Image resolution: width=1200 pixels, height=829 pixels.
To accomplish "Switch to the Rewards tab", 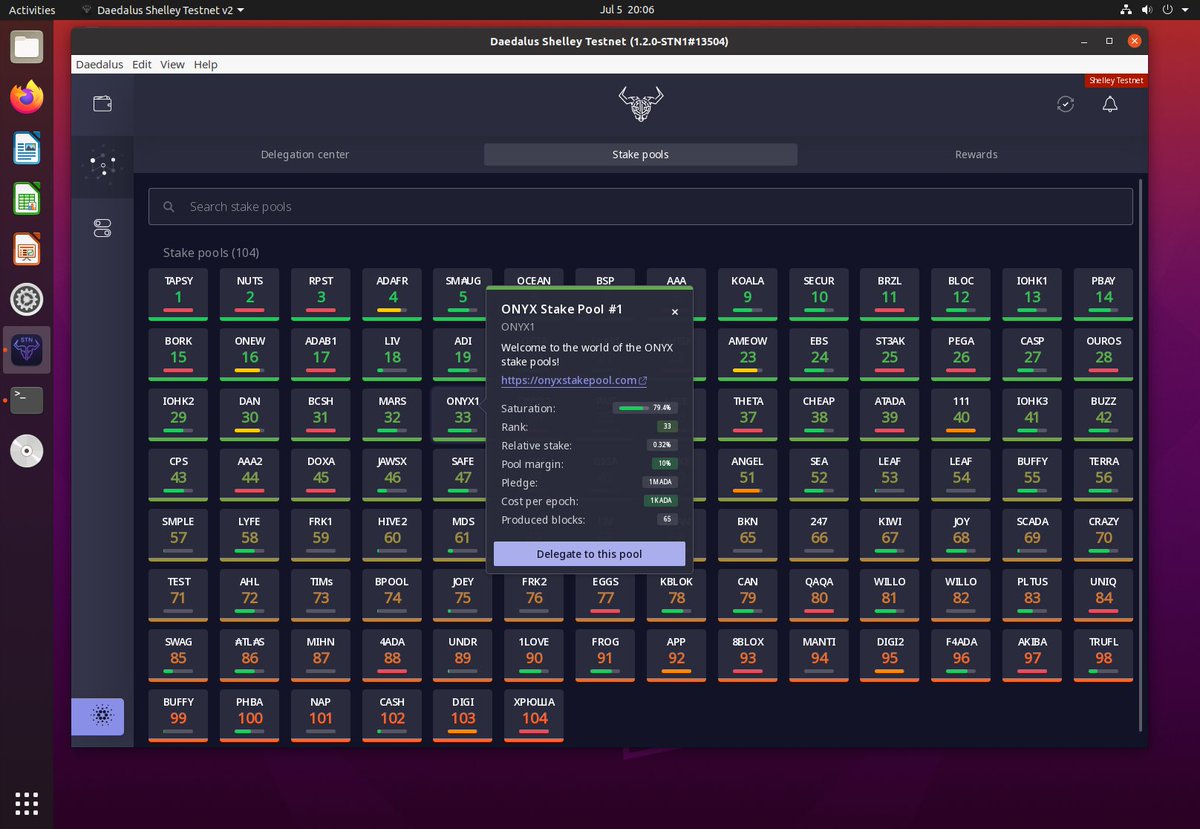I will [x=975, y=154].
